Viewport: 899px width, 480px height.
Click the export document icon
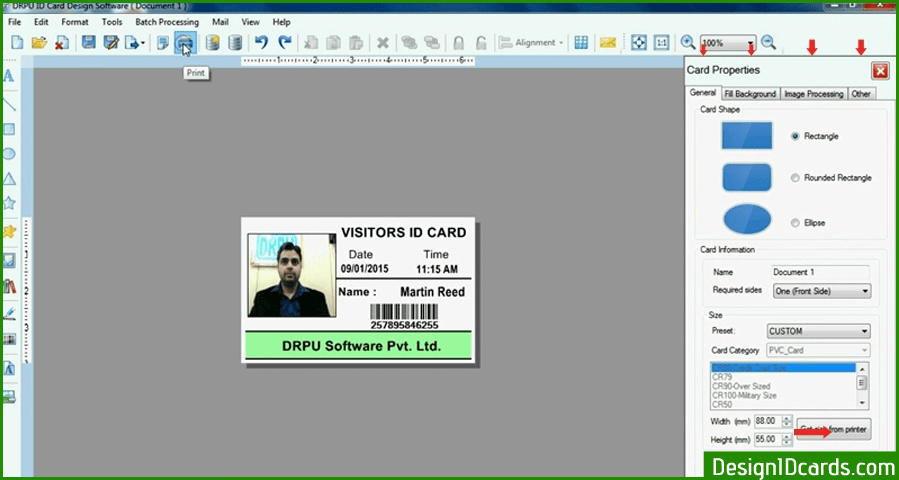[132, 42]
